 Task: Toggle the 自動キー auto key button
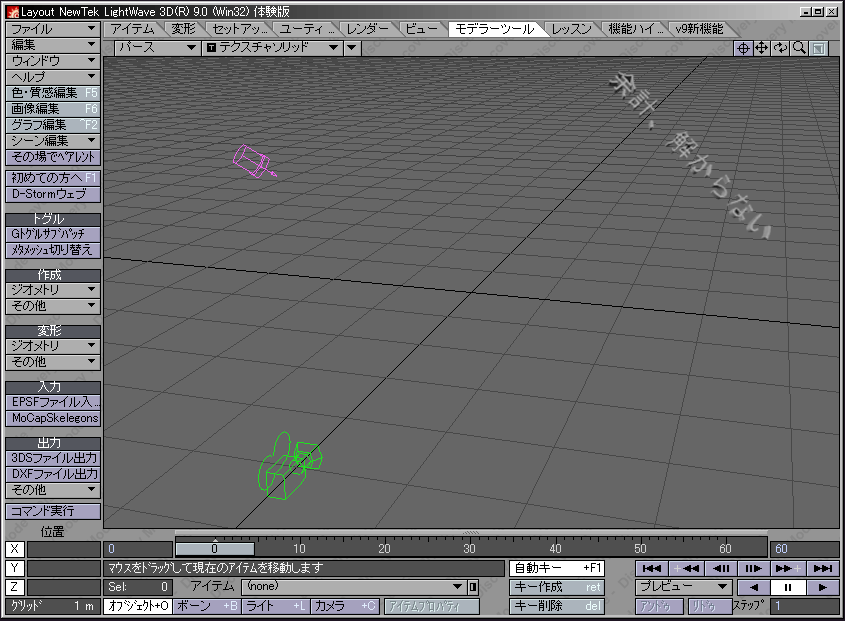pyautogui.click(x=557, y=568)
